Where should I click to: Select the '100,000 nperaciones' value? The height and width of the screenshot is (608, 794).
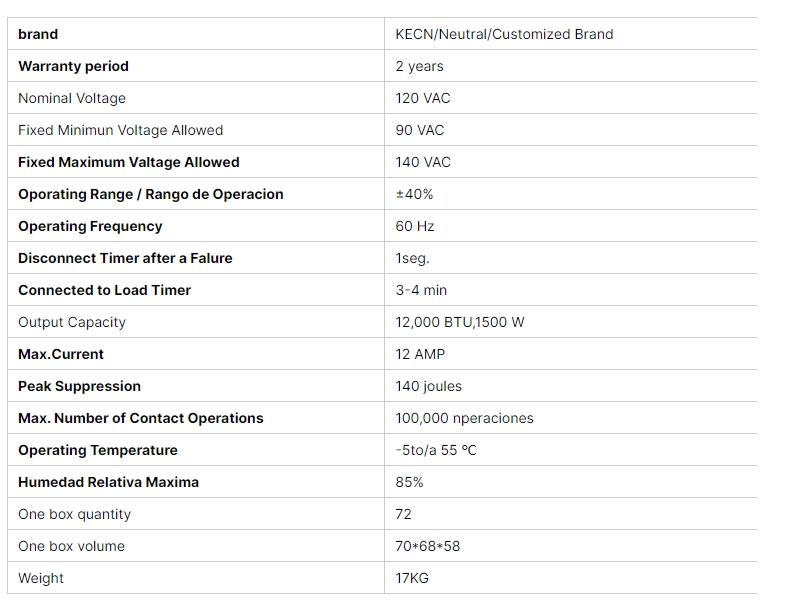point(464,418)
